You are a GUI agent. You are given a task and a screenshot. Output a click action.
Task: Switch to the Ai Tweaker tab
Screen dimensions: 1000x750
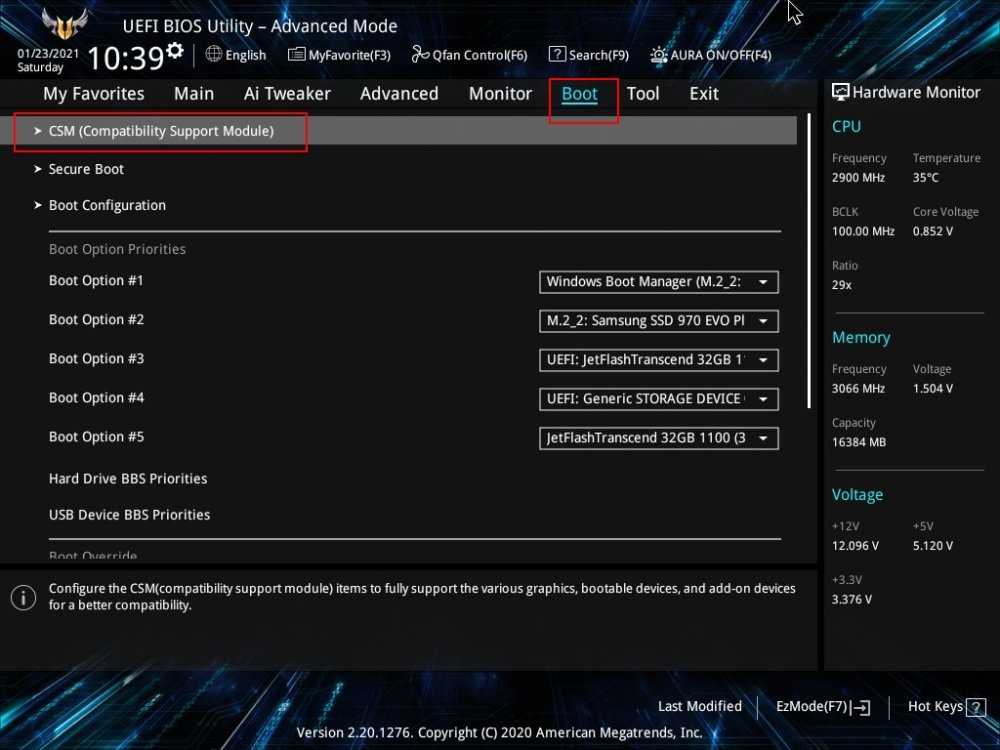[x=287, y=94]
